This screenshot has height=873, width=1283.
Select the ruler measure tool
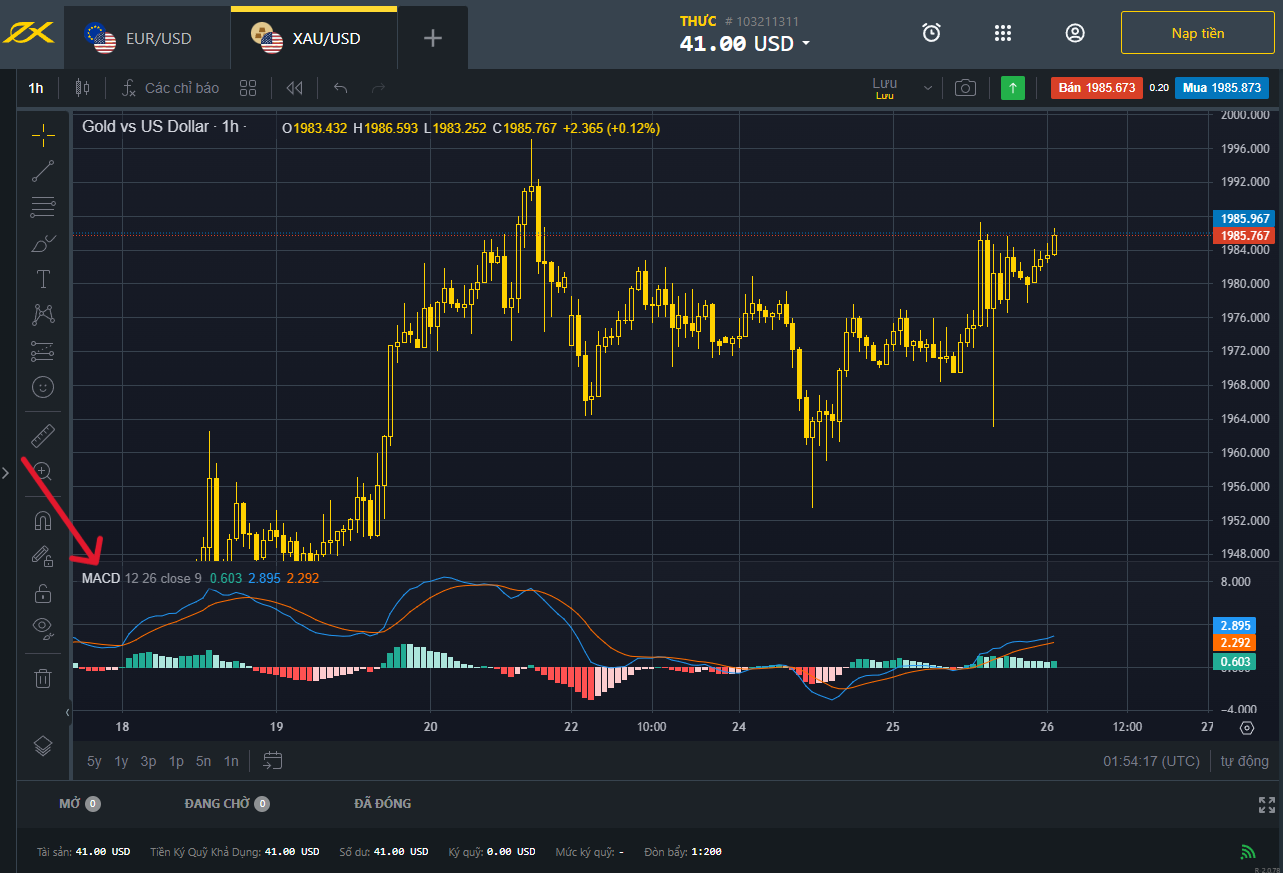pos(43,436)
